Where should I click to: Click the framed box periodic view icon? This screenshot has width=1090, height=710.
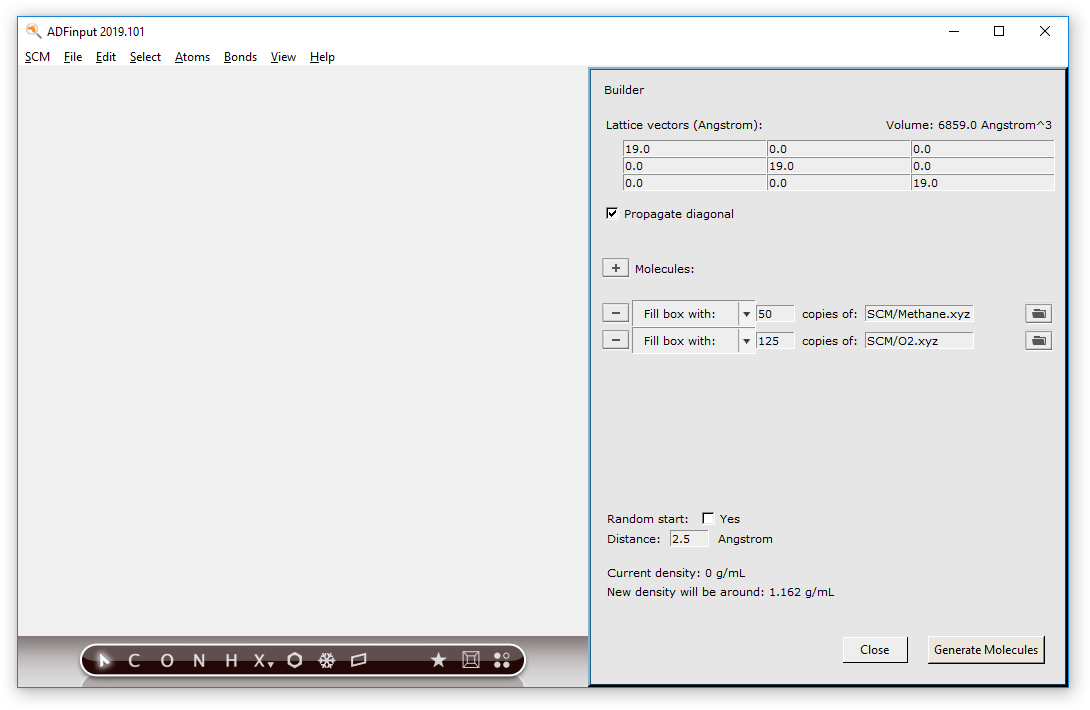(x=471, y=659)
